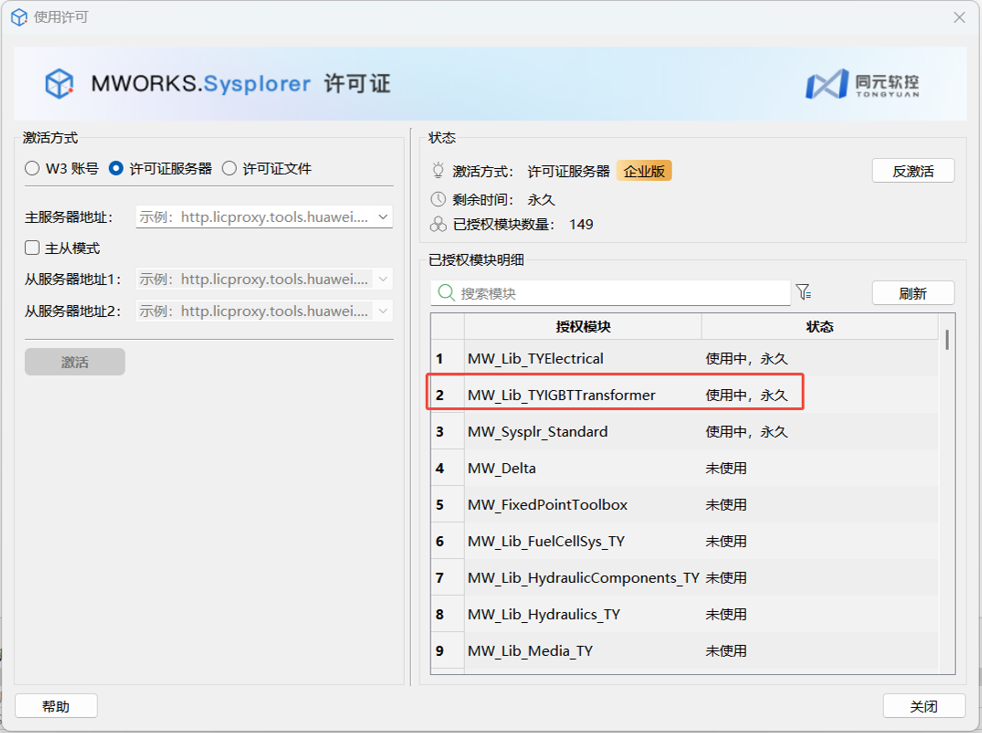Select the MW_Lib_FuelCellSys_TY row
982x733 pixels.
pyautogui.click(x=685, y=541)
